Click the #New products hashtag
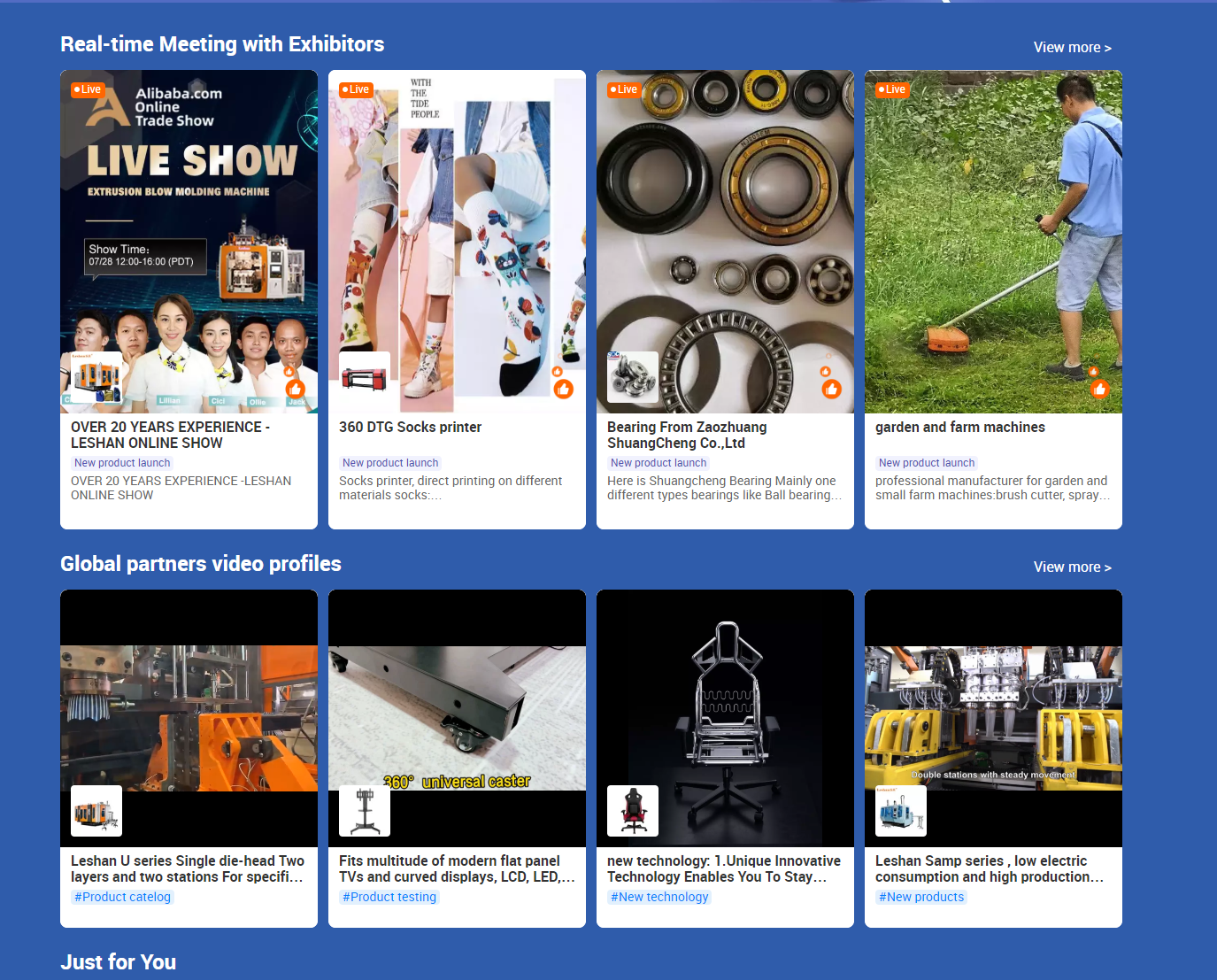 (x=921, y=897)
